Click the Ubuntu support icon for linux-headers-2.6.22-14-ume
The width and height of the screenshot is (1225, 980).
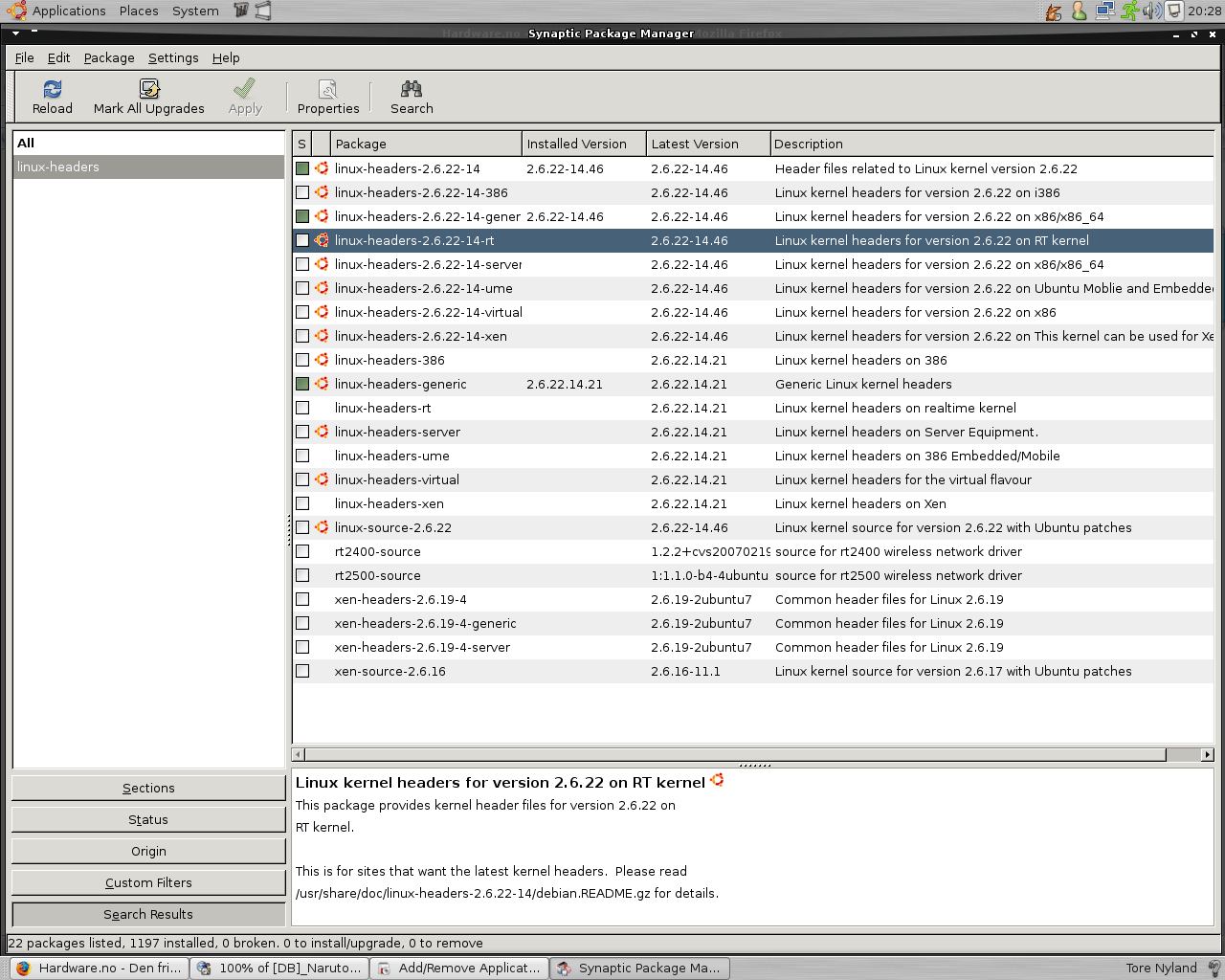pos(322,288)
